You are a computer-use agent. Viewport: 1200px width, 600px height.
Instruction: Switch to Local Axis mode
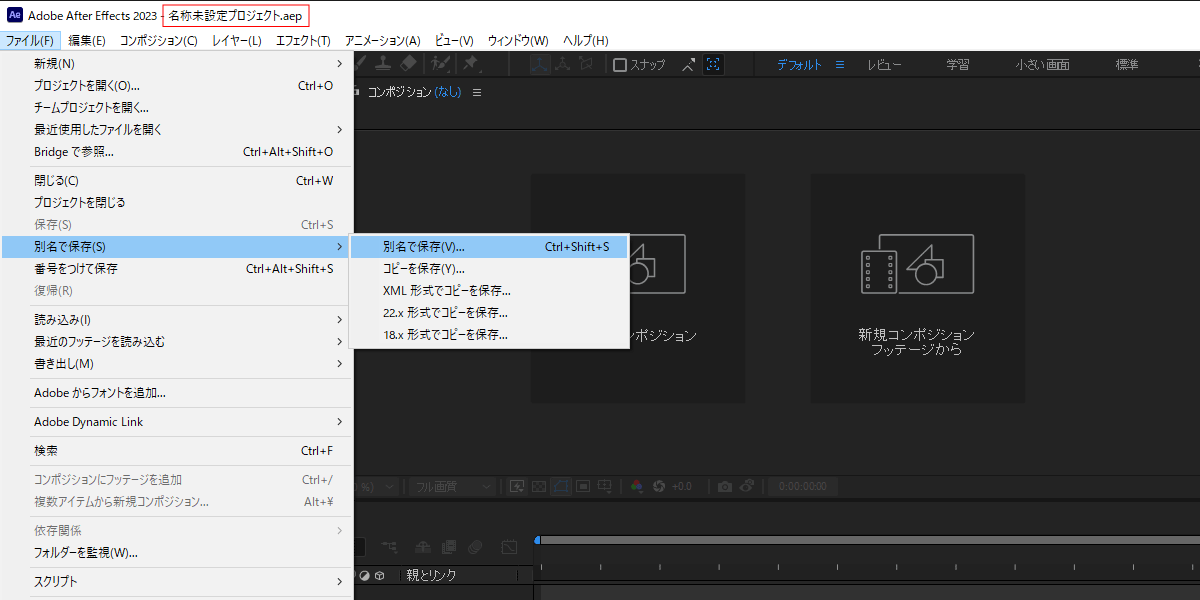coord(540,64)
